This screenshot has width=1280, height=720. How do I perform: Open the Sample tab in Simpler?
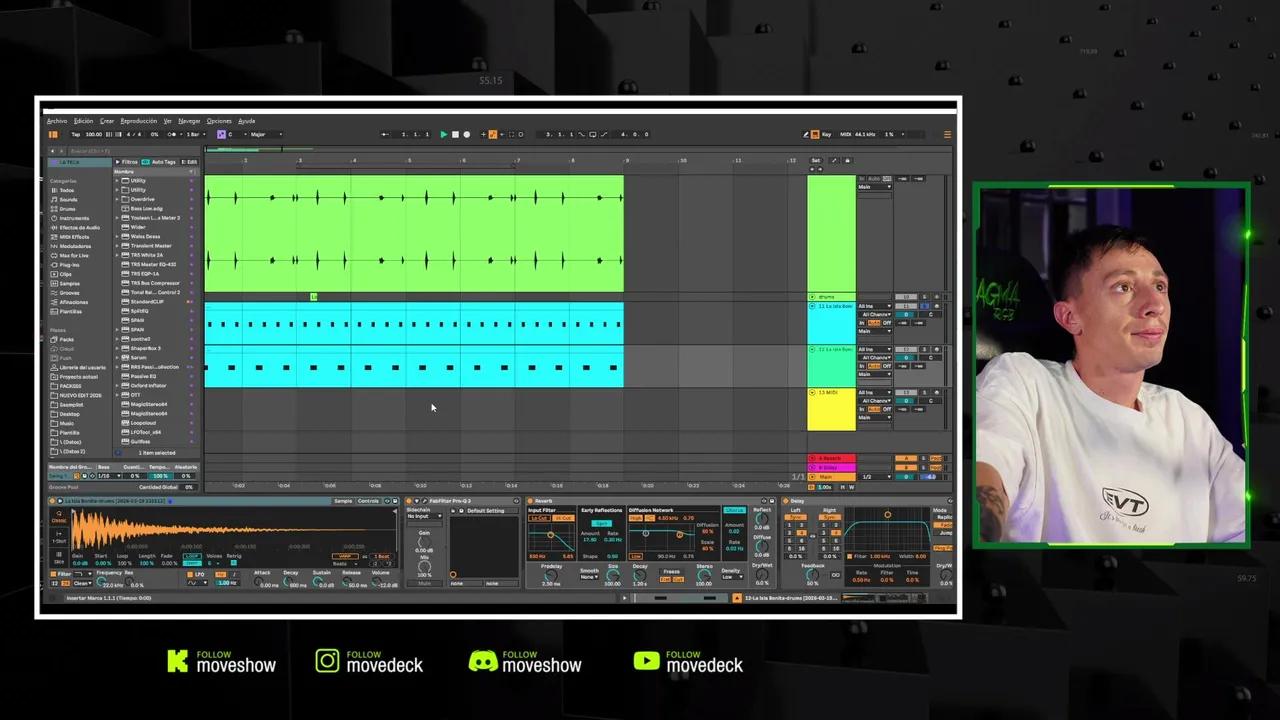click(x=343, y=501)
